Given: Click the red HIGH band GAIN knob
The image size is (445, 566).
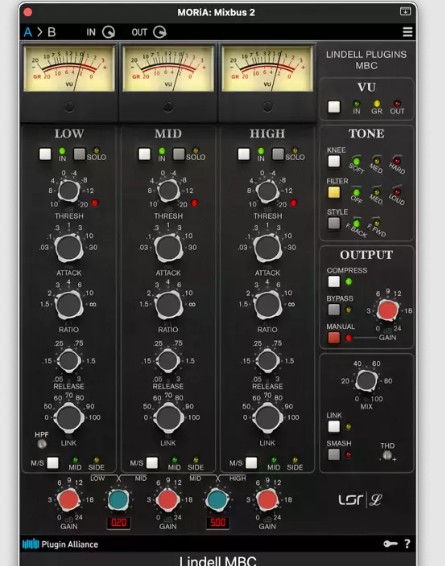Looking at the screenshot, I should pyautogui.click(x=267, y=500).
